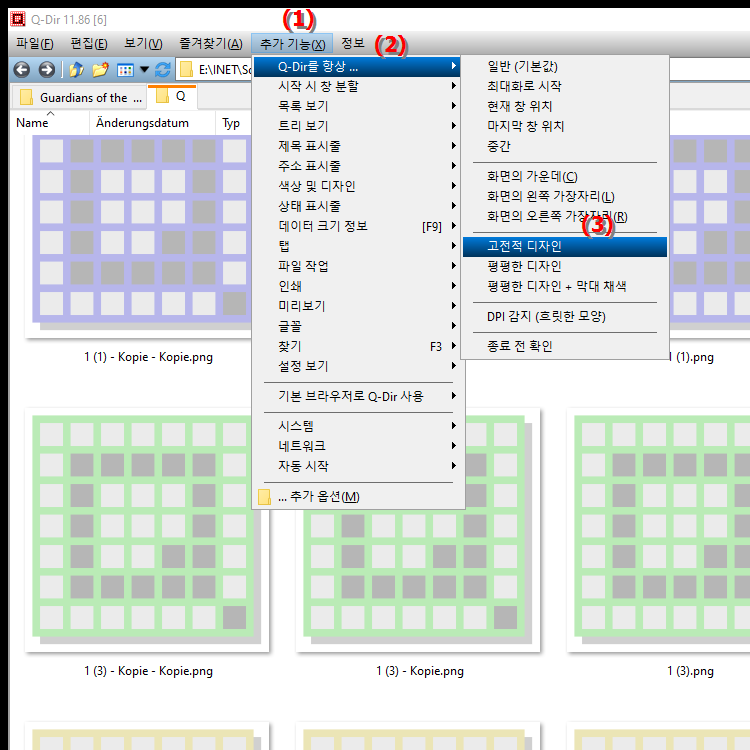The image size is (750, 750).
Task: Open the 미리보기 submenu entry
Action: (357, 306)
